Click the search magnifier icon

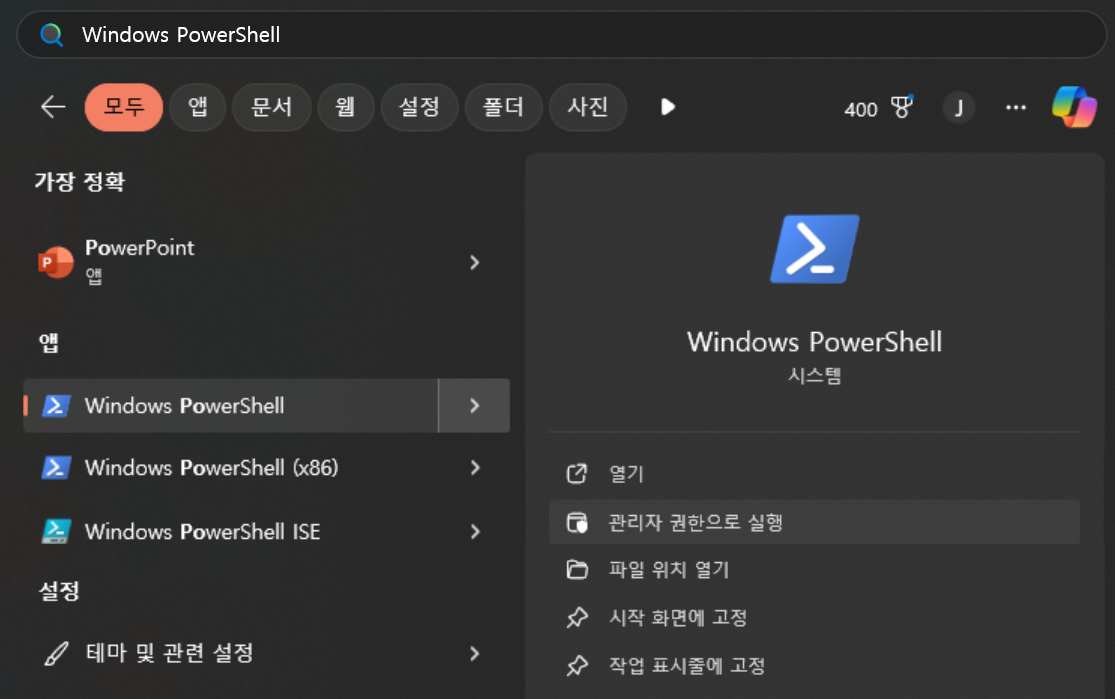51,34
